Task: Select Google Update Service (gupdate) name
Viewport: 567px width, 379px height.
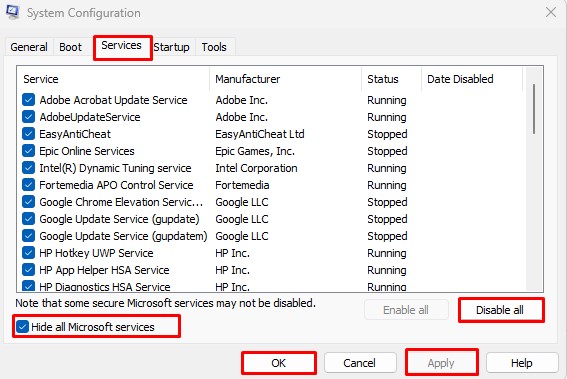Action: [120, 219]
